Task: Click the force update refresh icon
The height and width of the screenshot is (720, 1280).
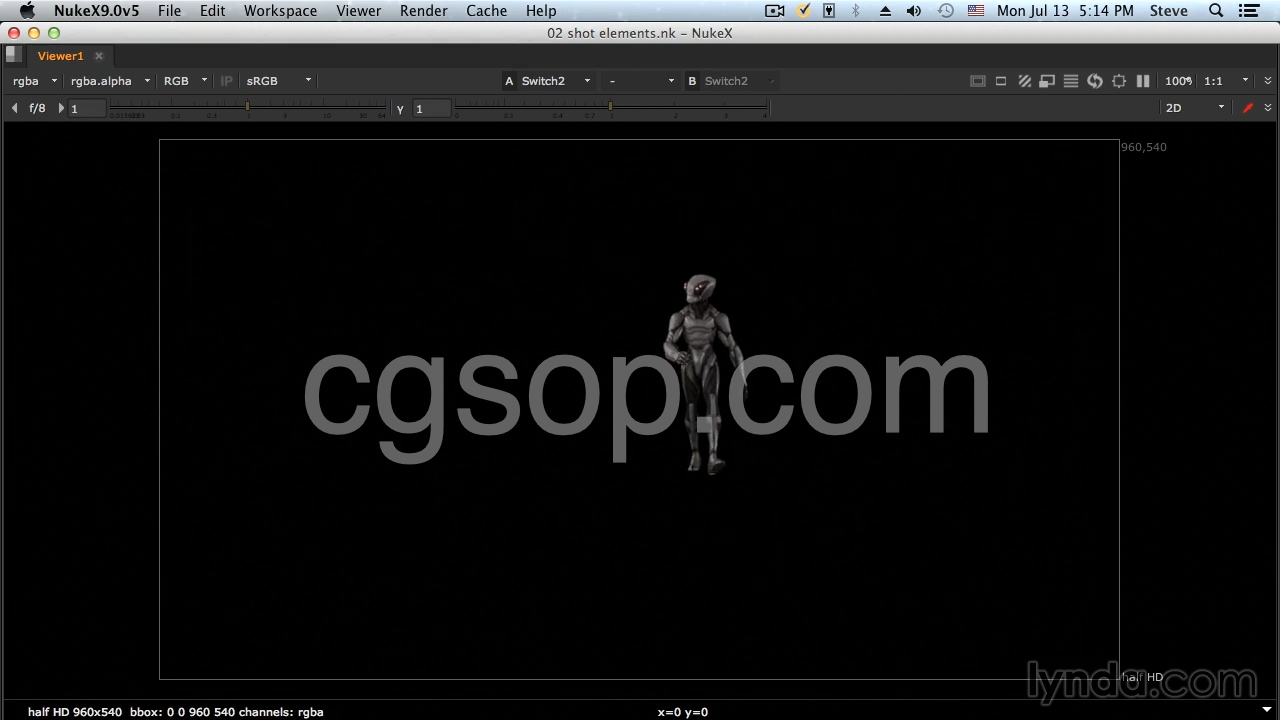Action: pyautogui.click(x=1095, y=81)
